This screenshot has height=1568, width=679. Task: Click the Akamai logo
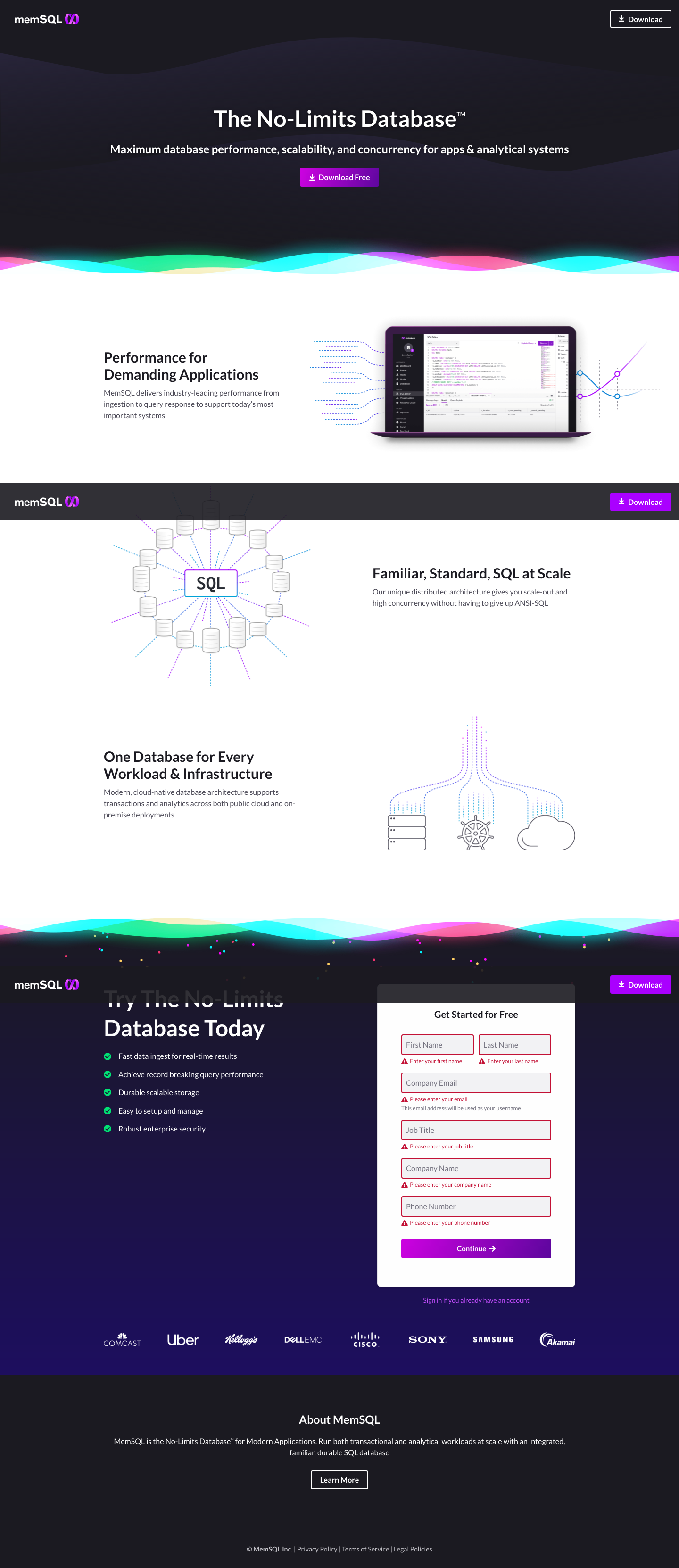(557, 1340)
